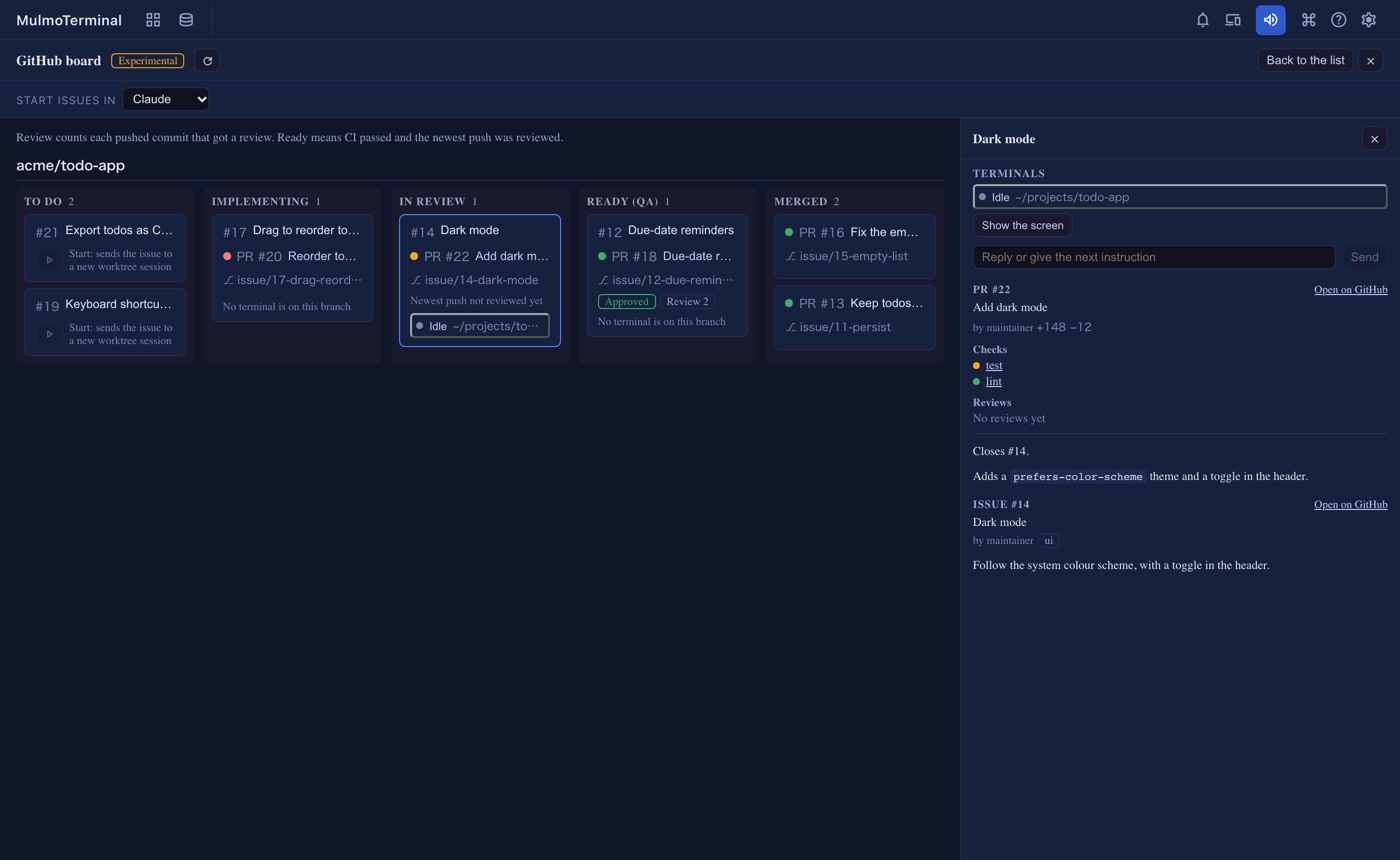Click the Review 2 badge
Screen dimensions: 1400x860
(x=687, y=302)
